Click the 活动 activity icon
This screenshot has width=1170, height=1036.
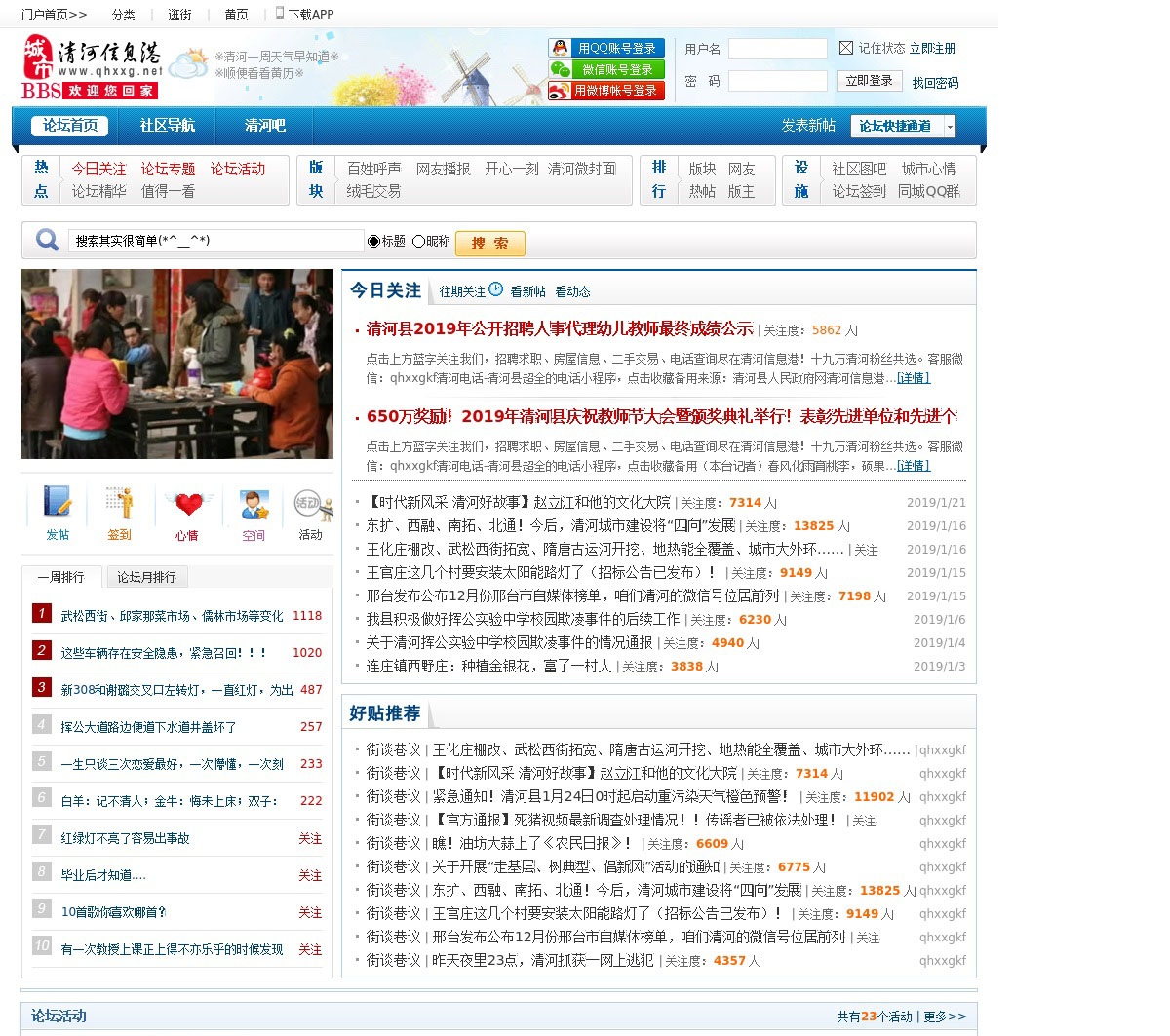point(309,504)
